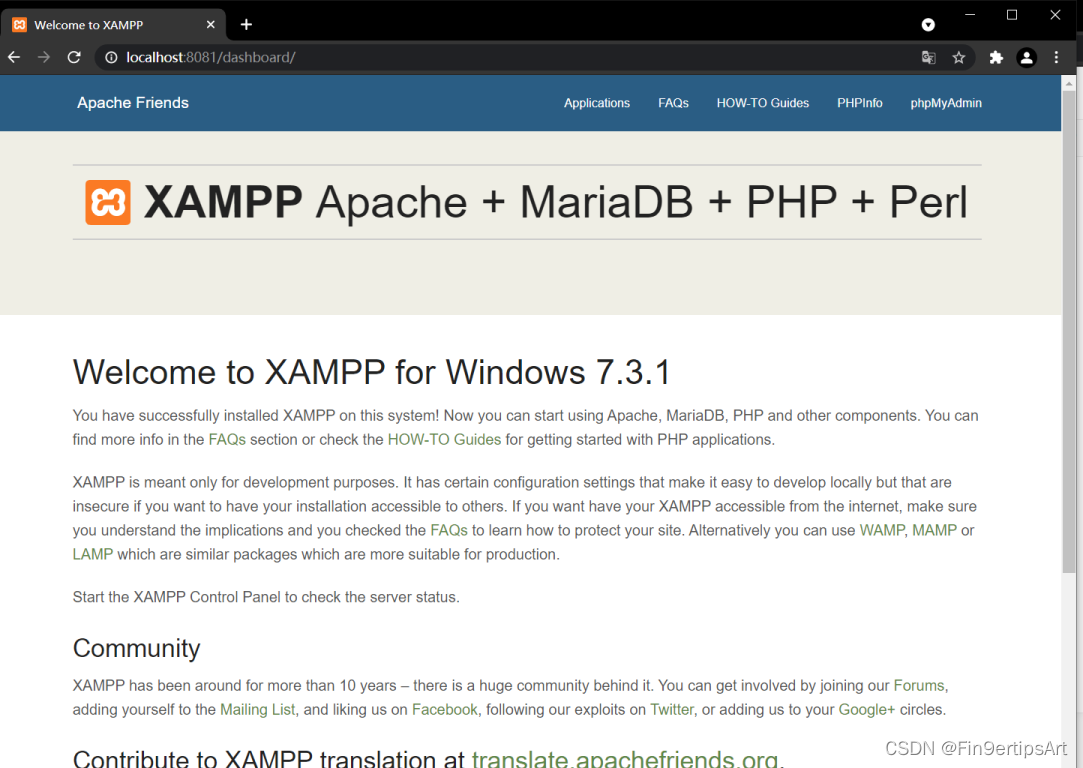Open the Mailing List link
The image size is (1083, 768).
[258, 710]
